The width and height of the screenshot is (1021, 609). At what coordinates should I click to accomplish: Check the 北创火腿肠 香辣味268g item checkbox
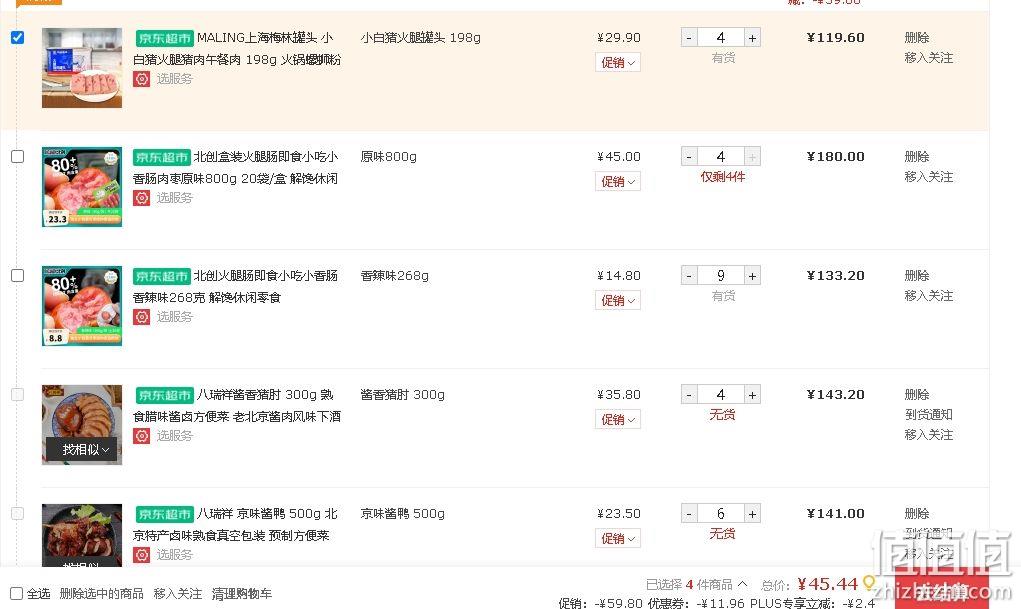pos(18,276)
